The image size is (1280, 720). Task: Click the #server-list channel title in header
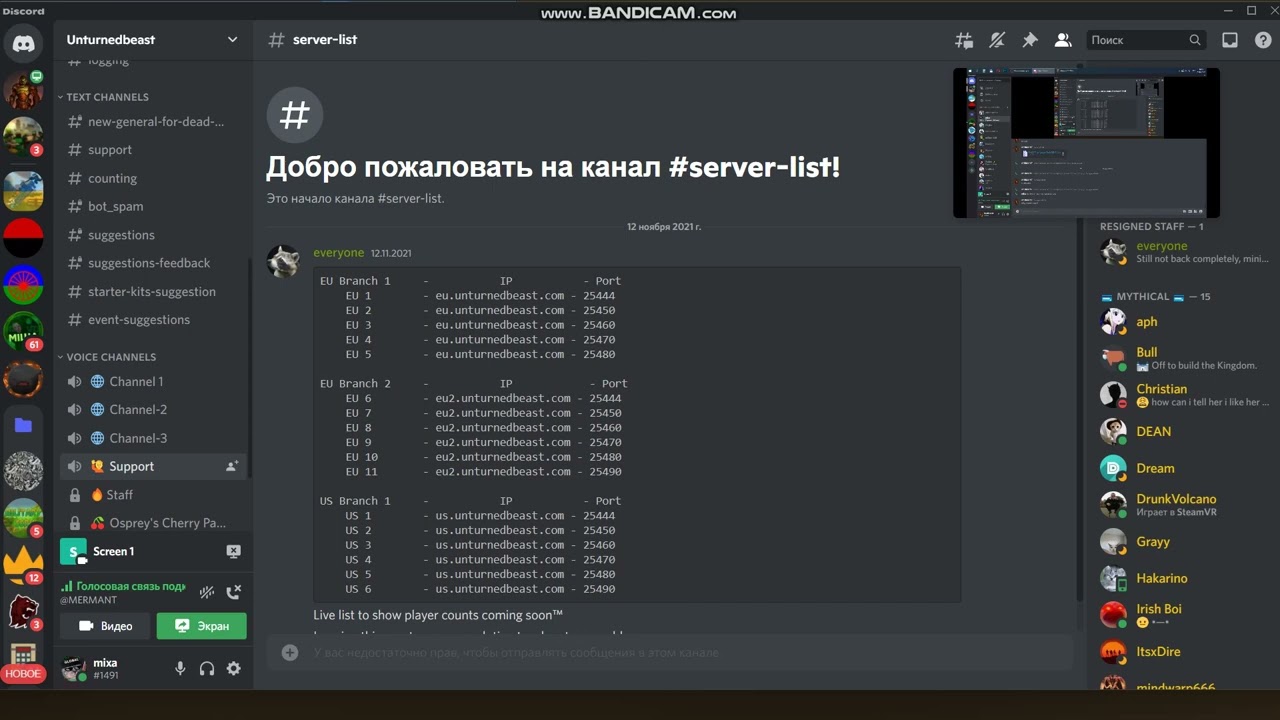tap(325, 40)
